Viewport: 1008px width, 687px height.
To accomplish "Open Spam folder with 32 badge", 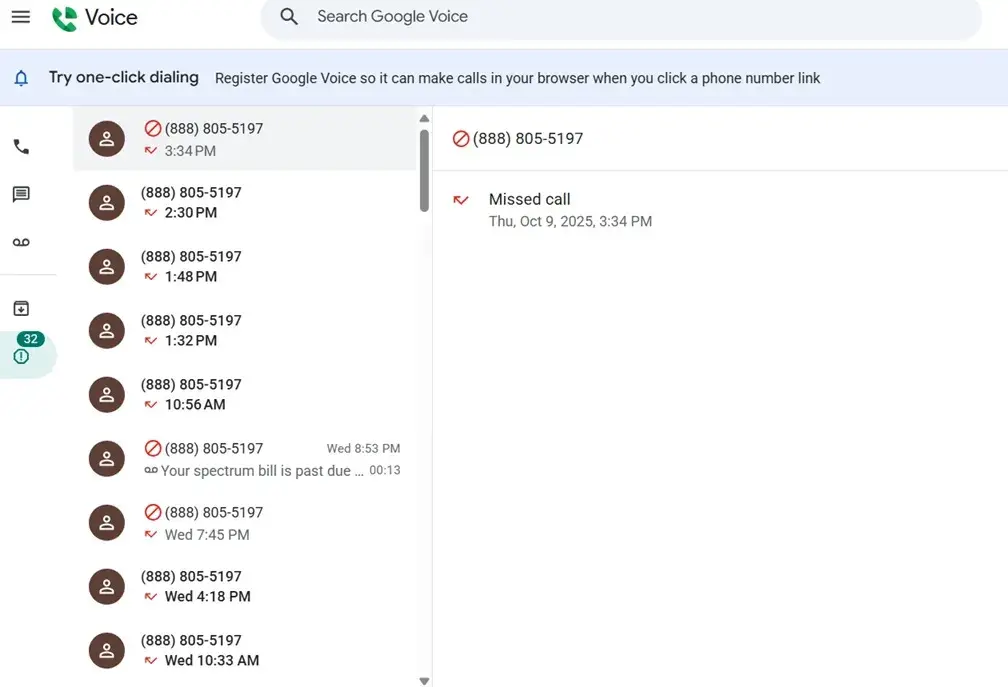I will tap(22, 355).
